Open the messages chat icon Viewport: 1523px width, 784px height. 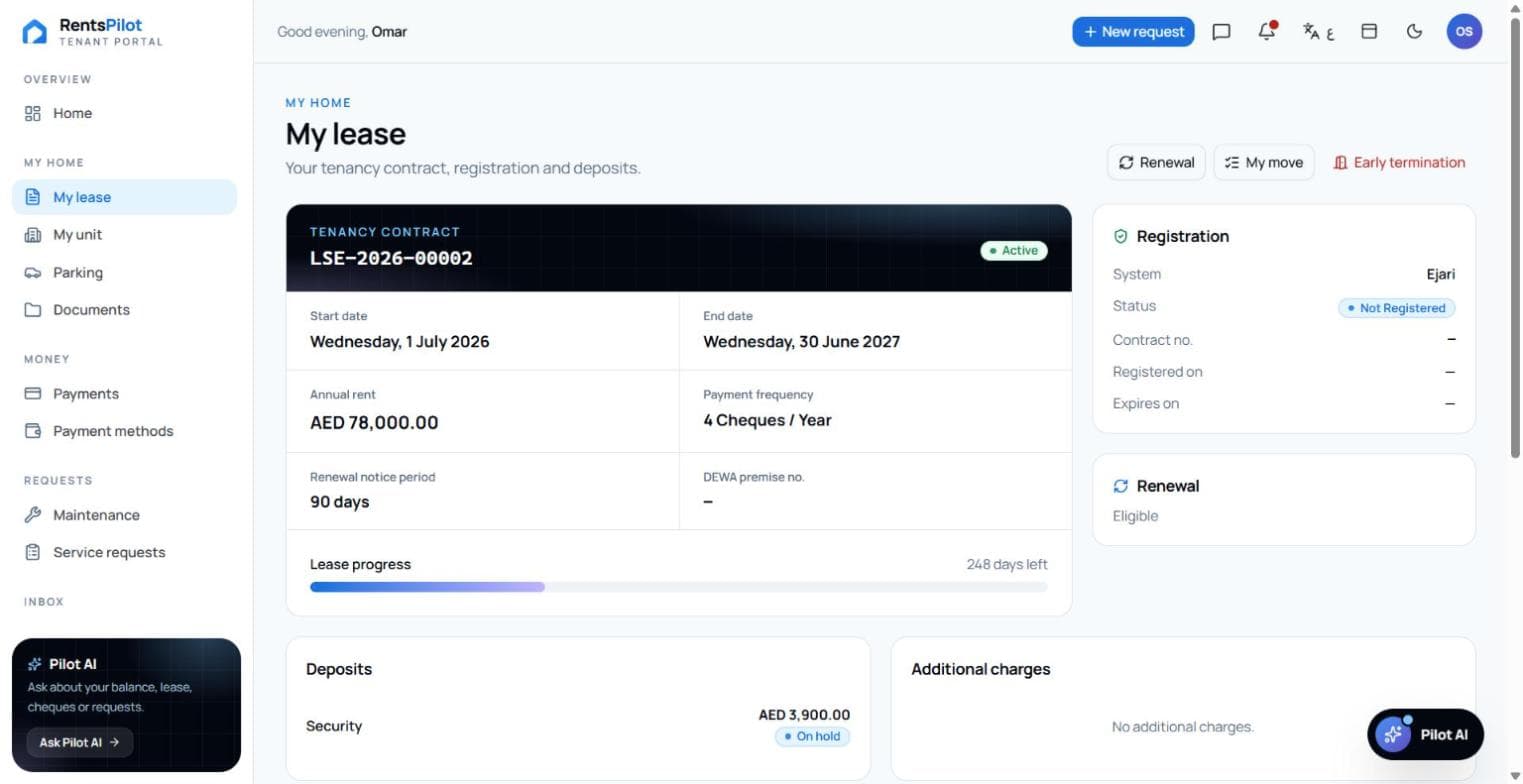click(1221, 31)
